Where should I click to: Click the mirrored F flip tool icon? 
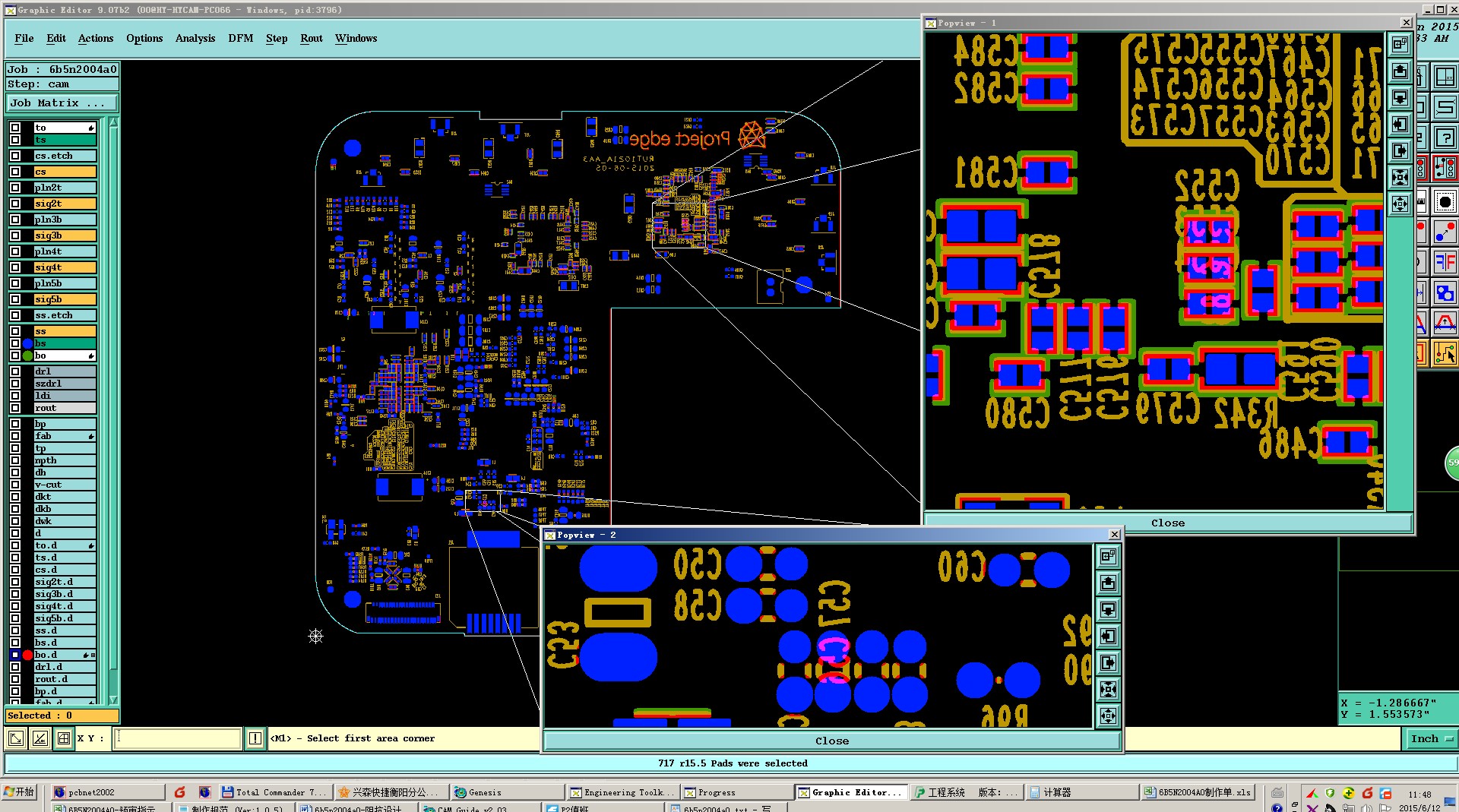[1445, 262]
